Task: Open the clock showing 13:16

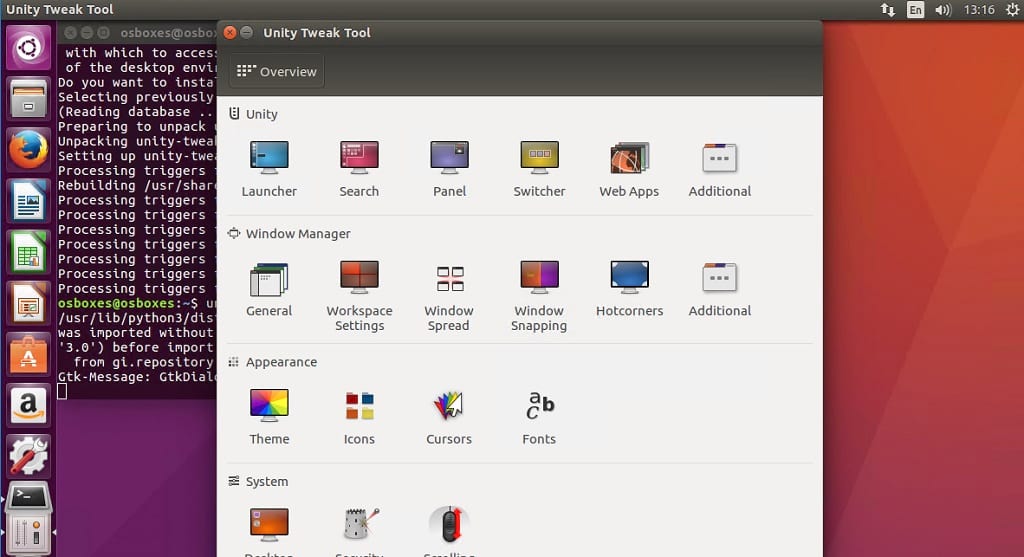Action: tap(979, 10)
